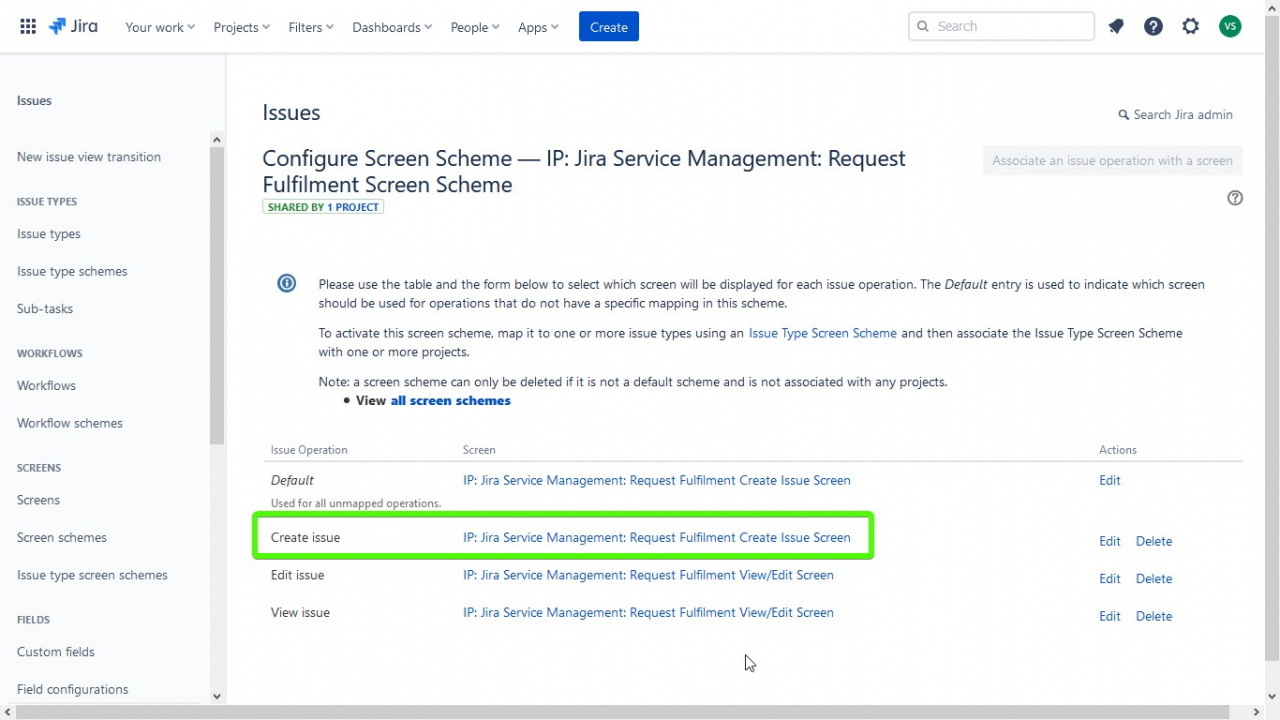
Task: Open Issue type screen schemes in sidebar
Action: (92, 575)
